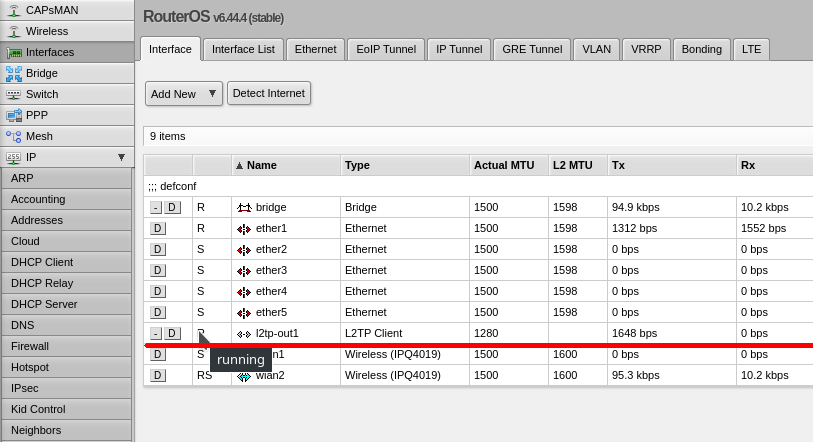Open the ether1 interface name link

[x=271, y=228]
